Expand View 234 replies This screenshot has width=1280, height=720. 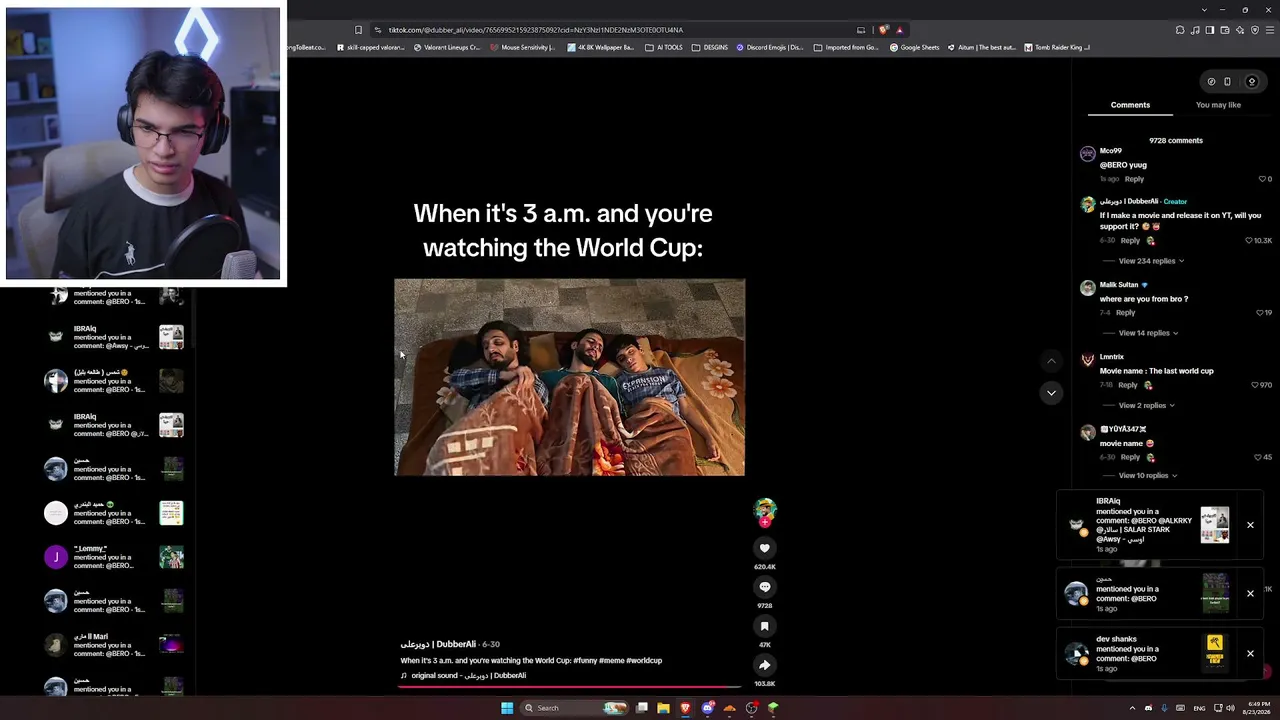1151,261
